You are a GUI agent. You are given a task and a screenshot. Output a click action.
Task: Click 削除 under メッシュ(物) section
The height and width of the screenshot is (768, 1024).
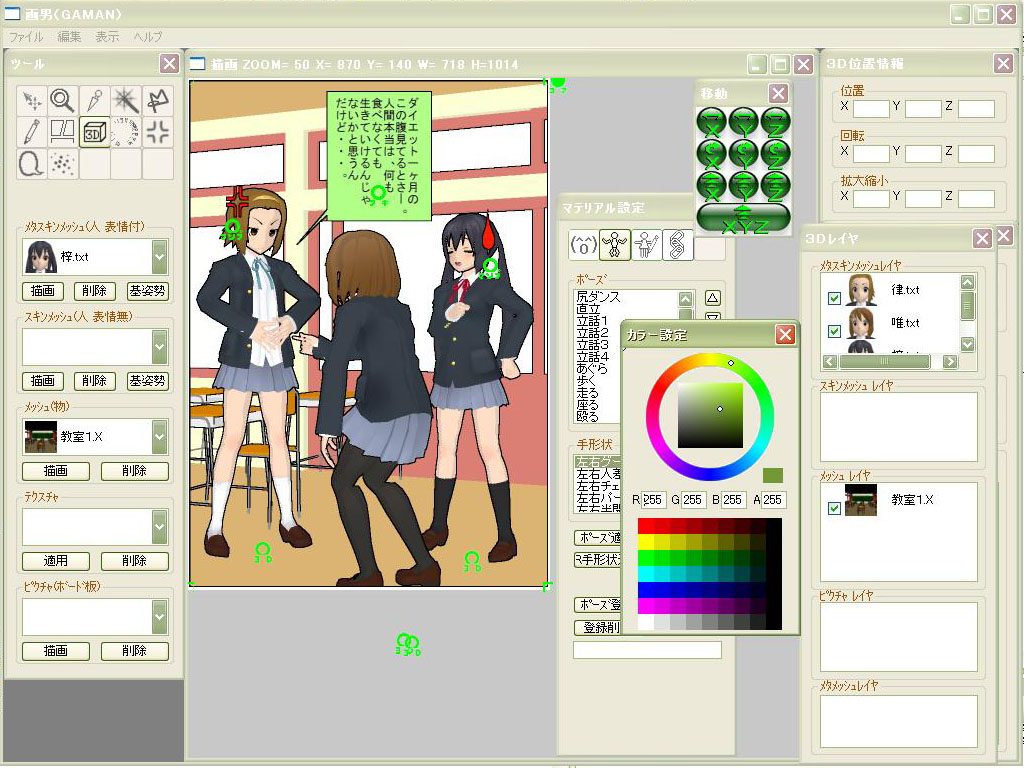(135, 471)
